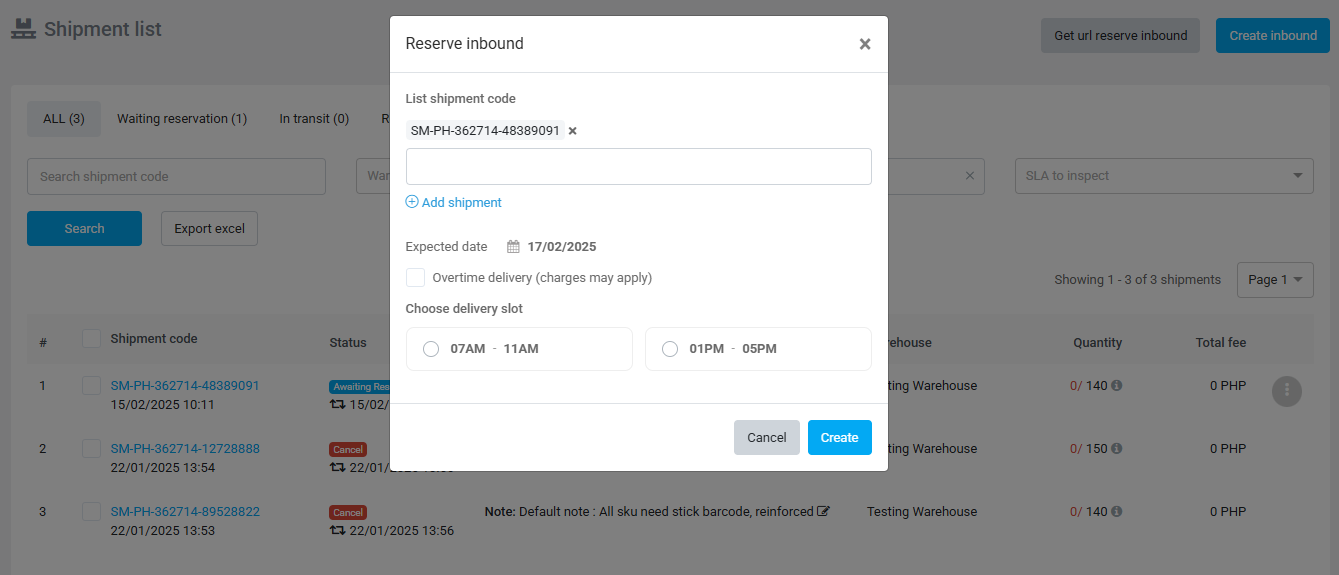The height and width of the screenshot is (575, 1339).
Task: Tick checkbox for shipment SM-PH-362714-12728888
Action: (92, 449)
